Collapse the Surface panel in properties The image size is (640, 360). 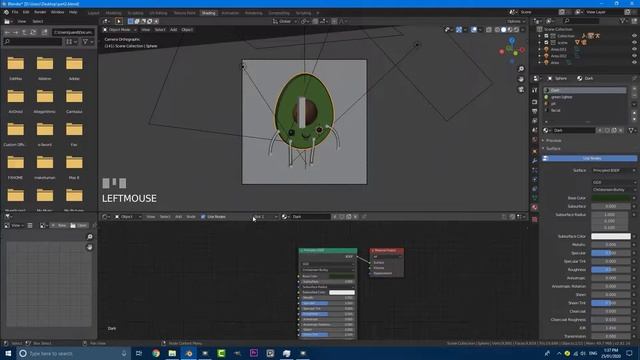coord(553,149)
